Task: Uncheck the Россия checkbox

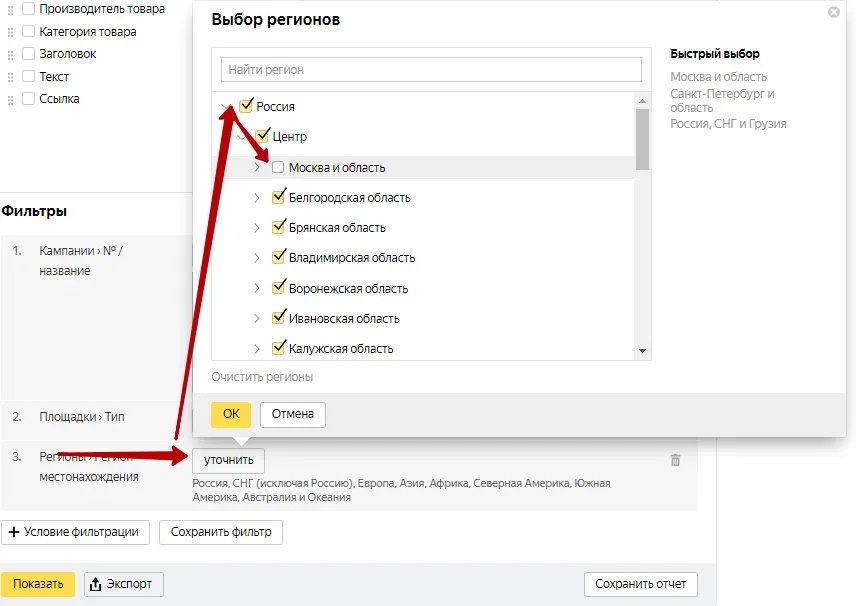Action: tap(246, 106)
